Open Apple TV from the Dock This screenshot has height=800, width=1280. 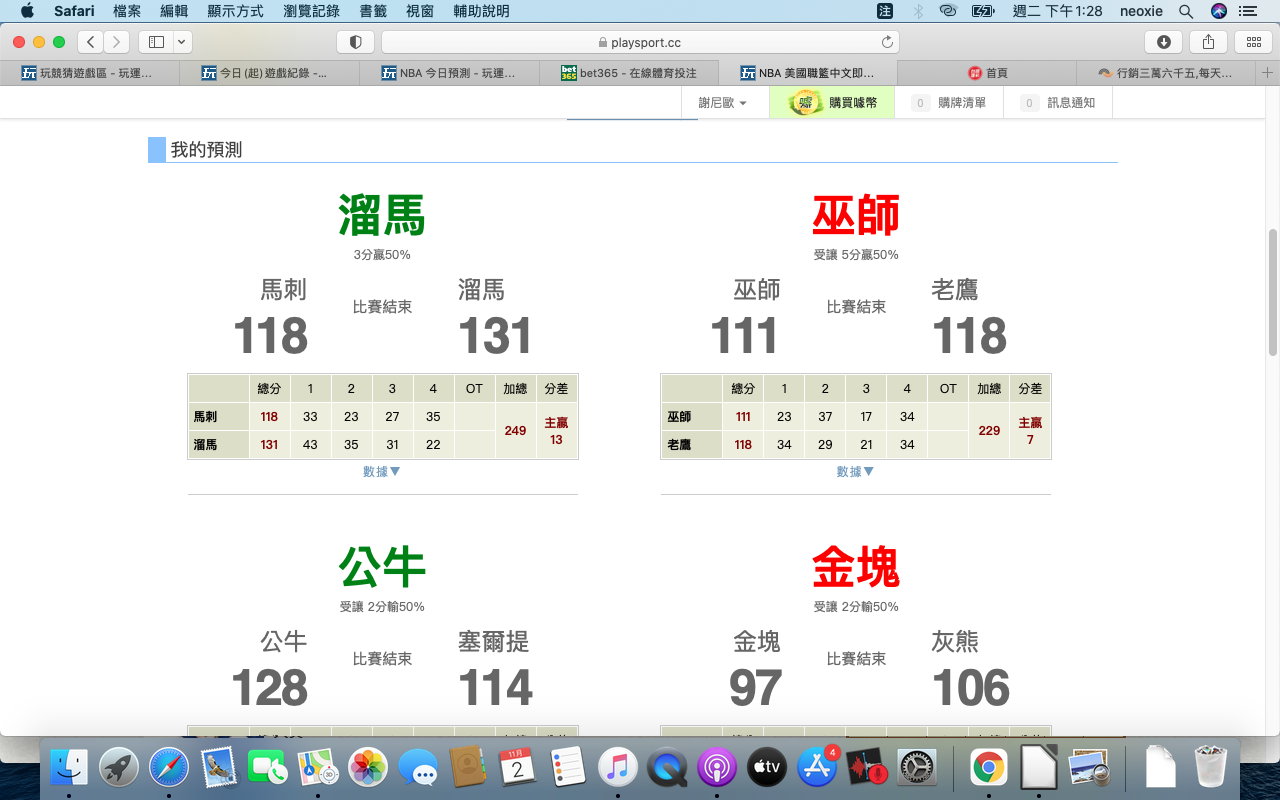(x=767, y=767)
